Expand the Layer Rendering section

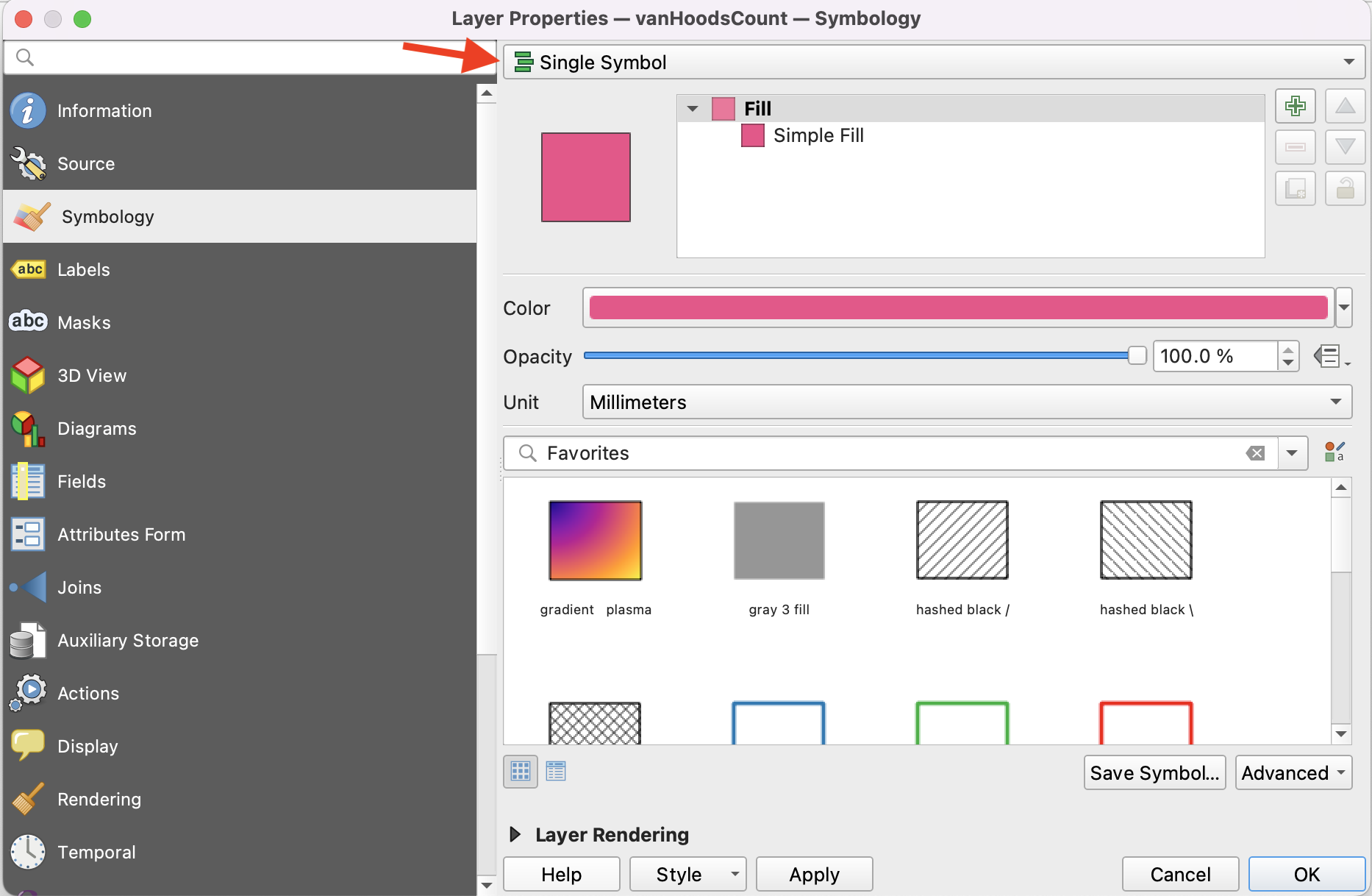click(515, 834)
